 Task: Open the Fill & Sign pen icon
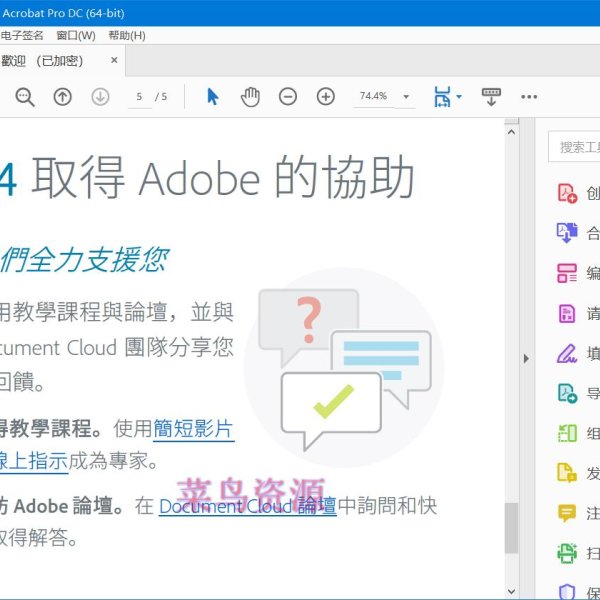click(567, 354)
